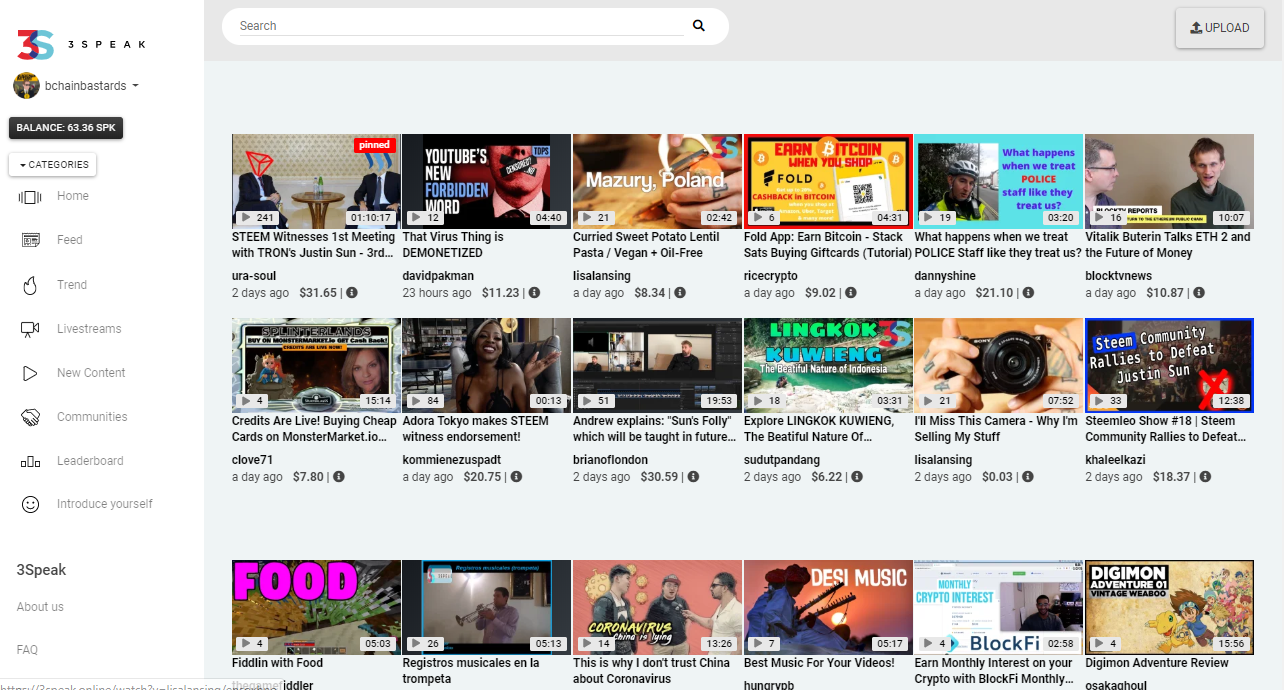This screenshot has height=690, width=1284.
Task: Expand the Categories dropdown
Action: click(x=53, y=165)
